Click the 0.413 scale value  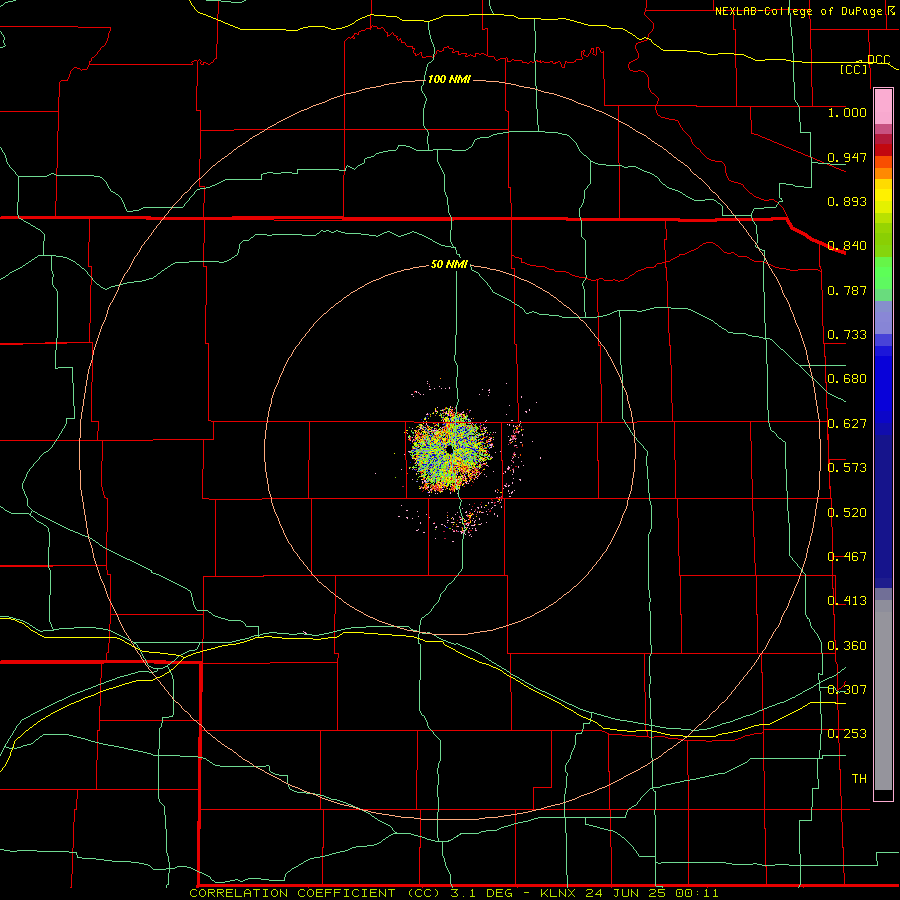[847, 601]
